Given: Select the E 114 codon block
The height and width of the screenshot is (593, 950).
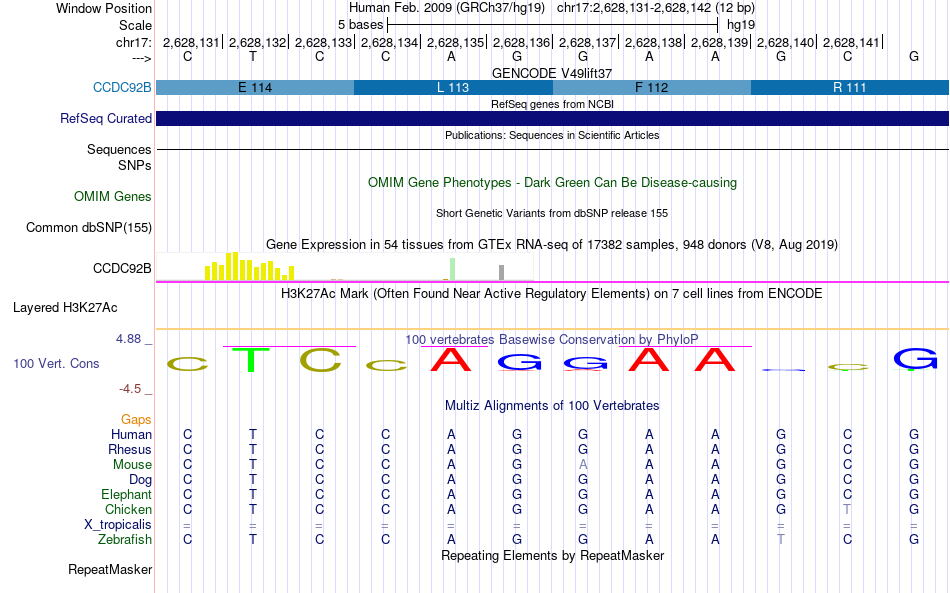Looking at the screenshot, I should pyautogui.click(x=255, y=87).
